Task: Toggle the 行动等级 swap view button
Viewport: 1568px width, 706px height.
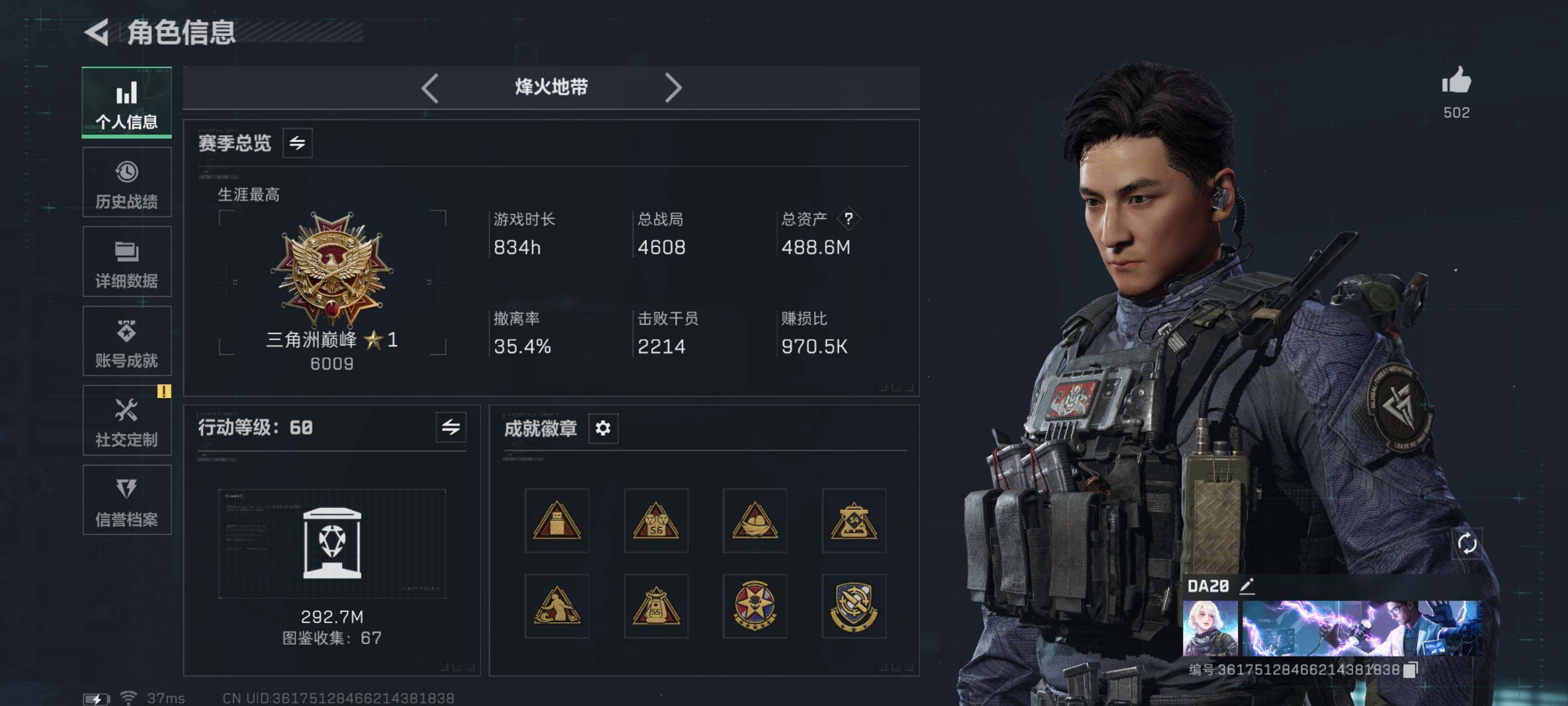Action: click(450, 427)
